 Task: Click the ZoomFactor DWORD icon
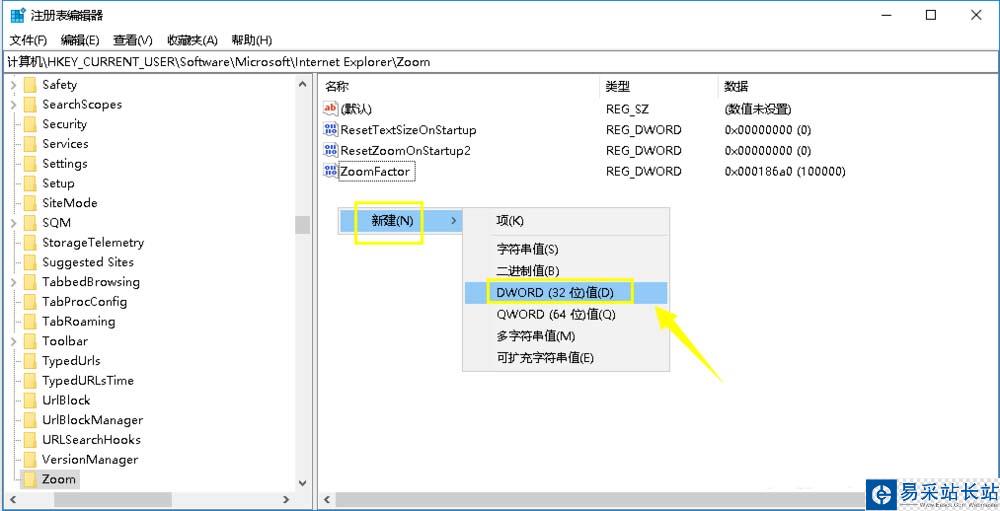330,171
